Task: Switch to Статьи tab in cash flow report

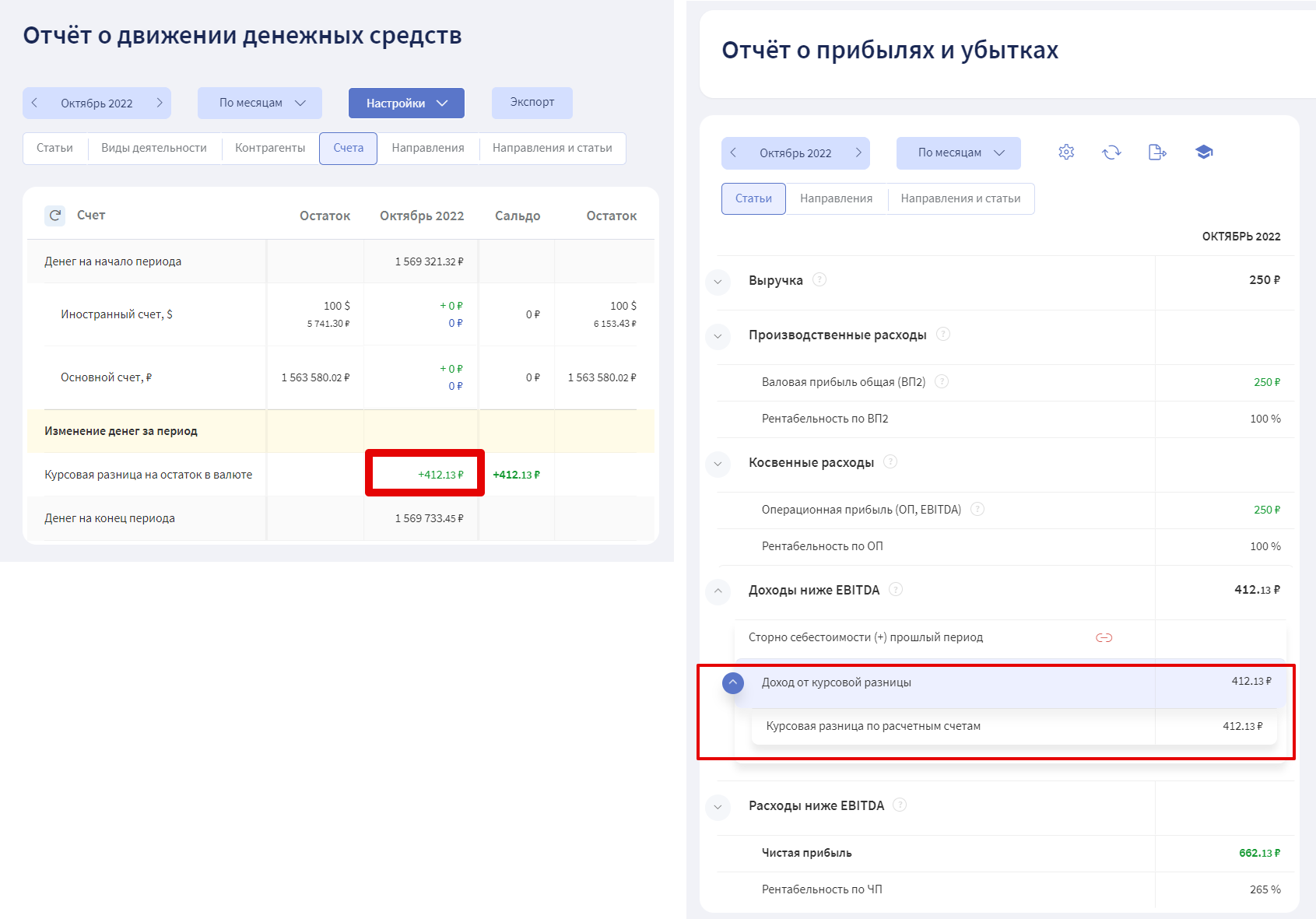Action: tap(54, 148)
